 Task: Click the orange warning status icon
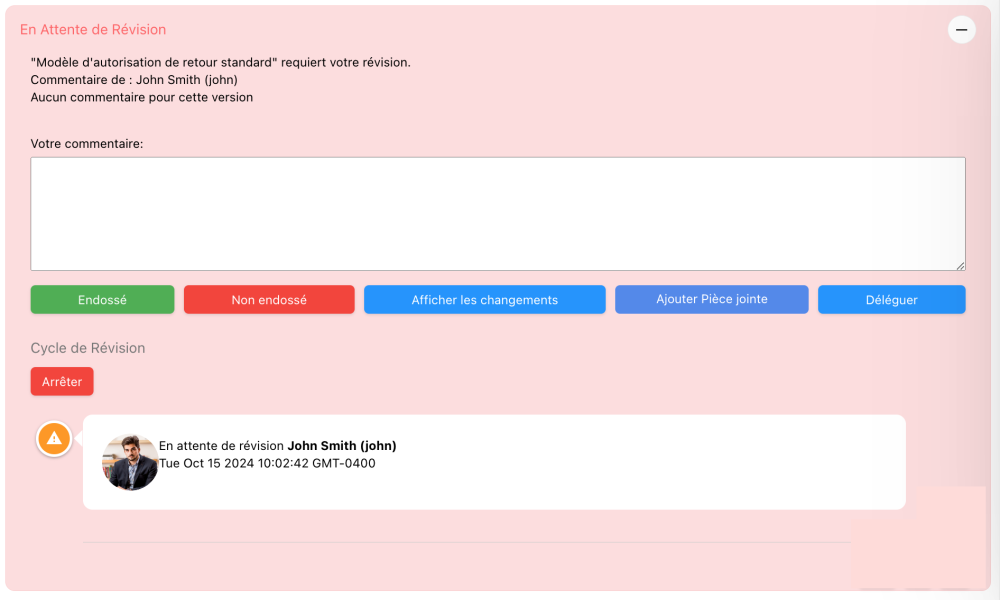click(54, 438)
